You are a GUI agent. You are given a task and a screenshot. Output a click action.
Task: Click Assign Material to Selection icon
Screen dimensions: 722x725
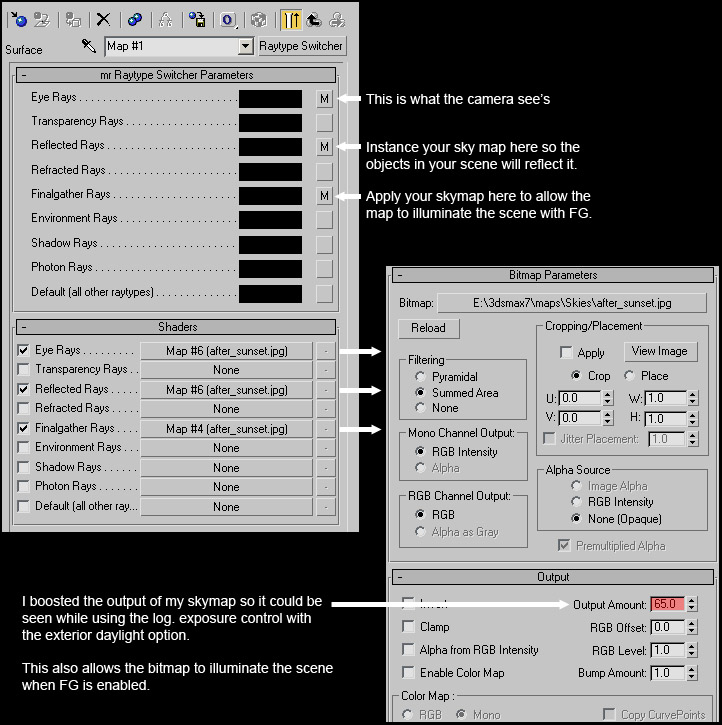coord(73,20)
